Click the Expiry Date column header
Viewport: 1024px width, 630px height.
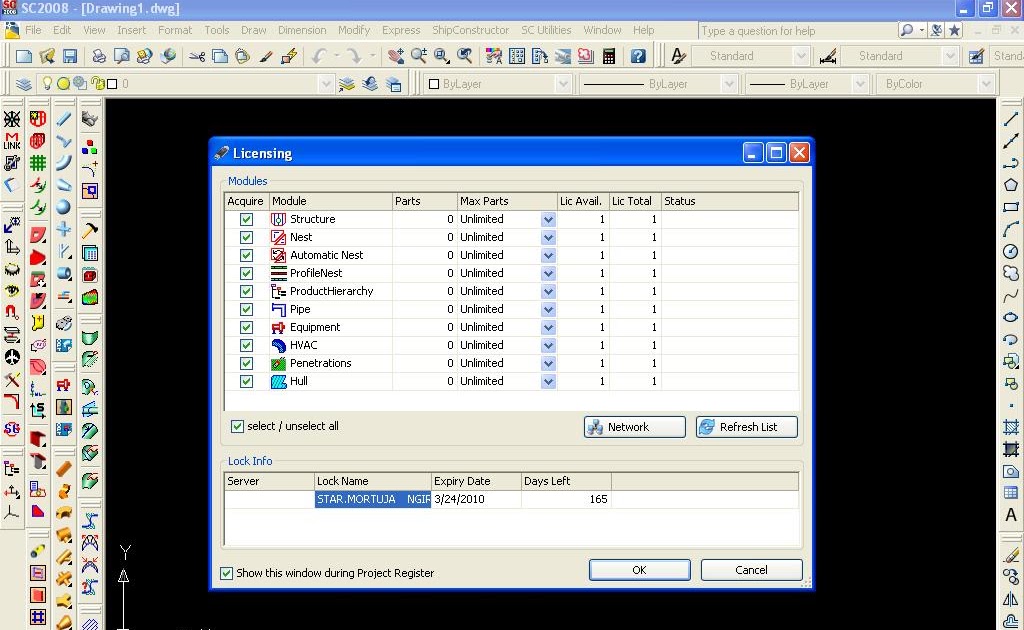click(x=476, y=481)
